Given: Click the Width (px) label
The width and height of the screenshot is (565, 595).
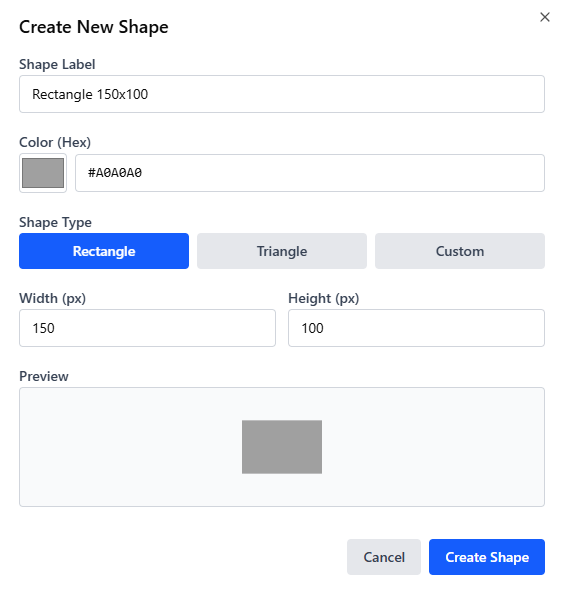Looking at the screenshot, I should click(52, 298).
